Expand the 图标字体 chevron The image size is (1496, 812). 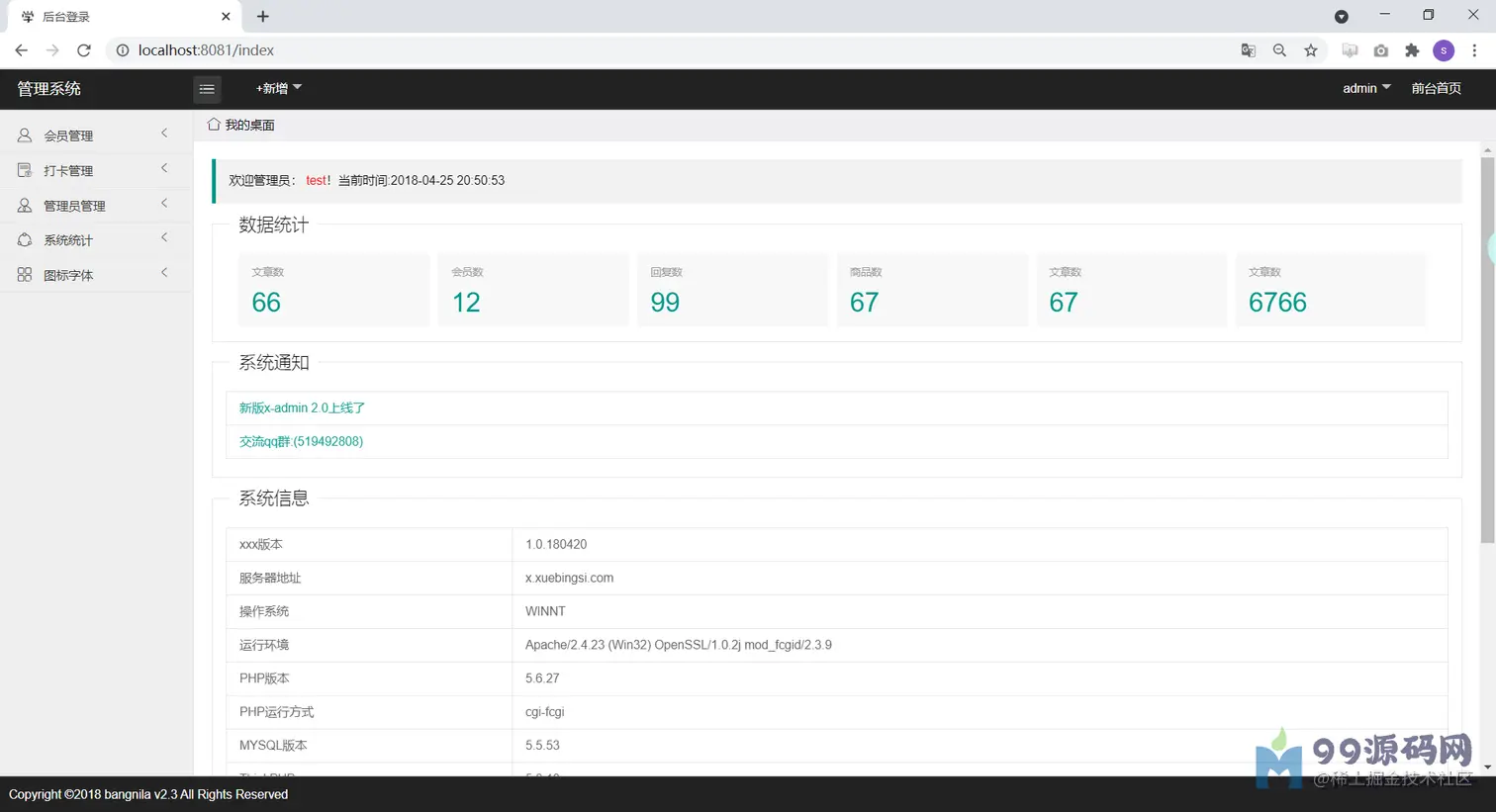[x=164, y=273]
